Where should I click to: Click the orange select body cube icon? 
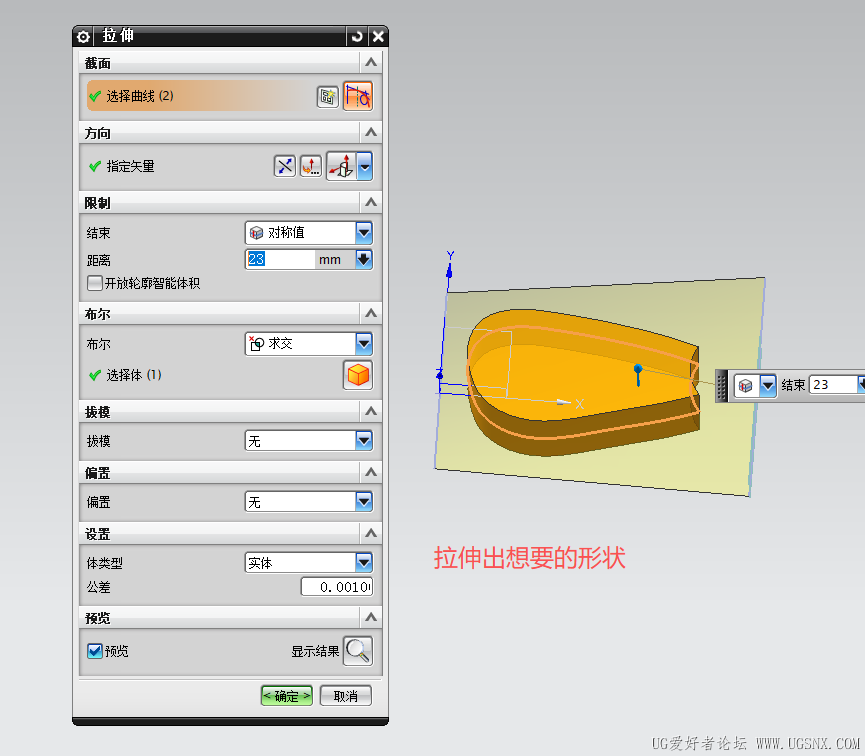coord(357,375)
